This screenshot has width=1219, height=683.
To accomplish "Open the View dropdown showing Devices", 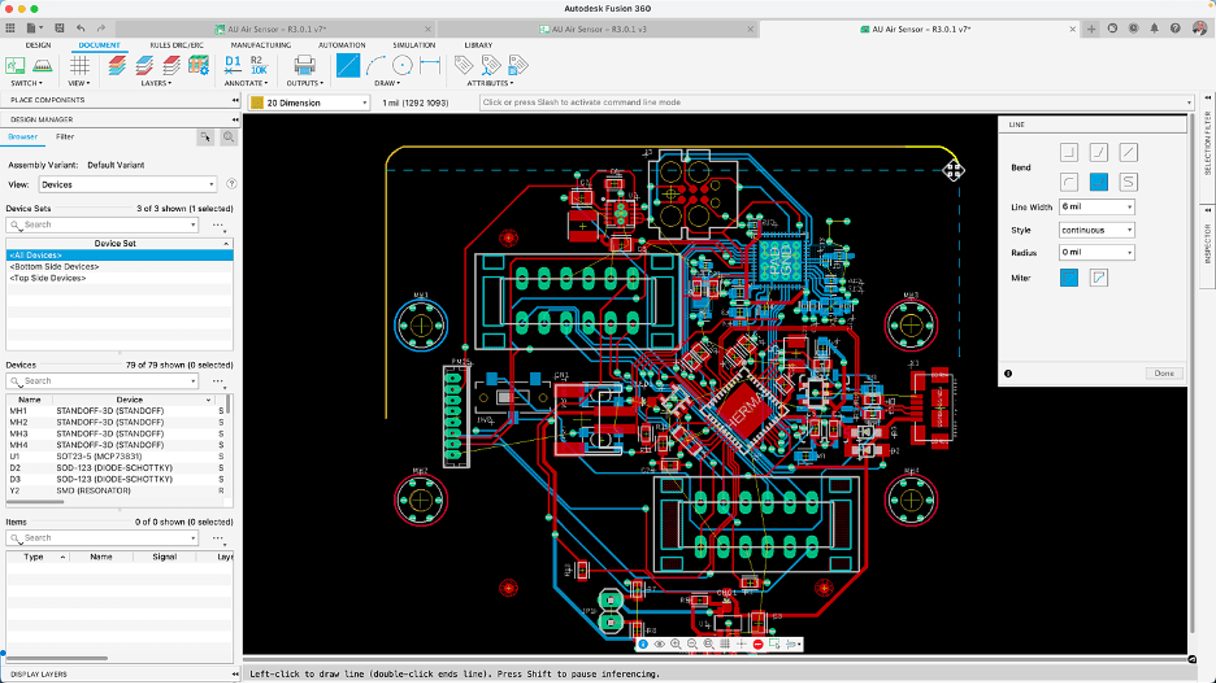I will point(127,184).
